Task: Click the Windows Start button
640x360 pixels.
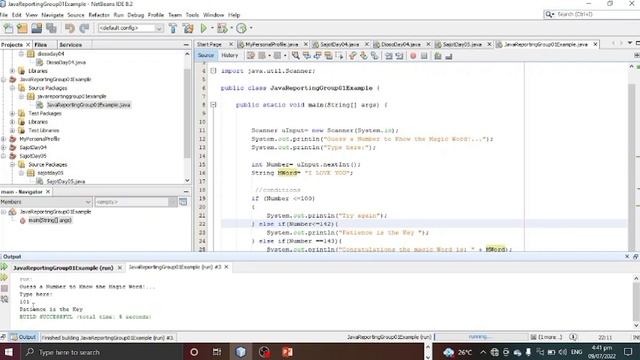Action: [x=9, y=352]
